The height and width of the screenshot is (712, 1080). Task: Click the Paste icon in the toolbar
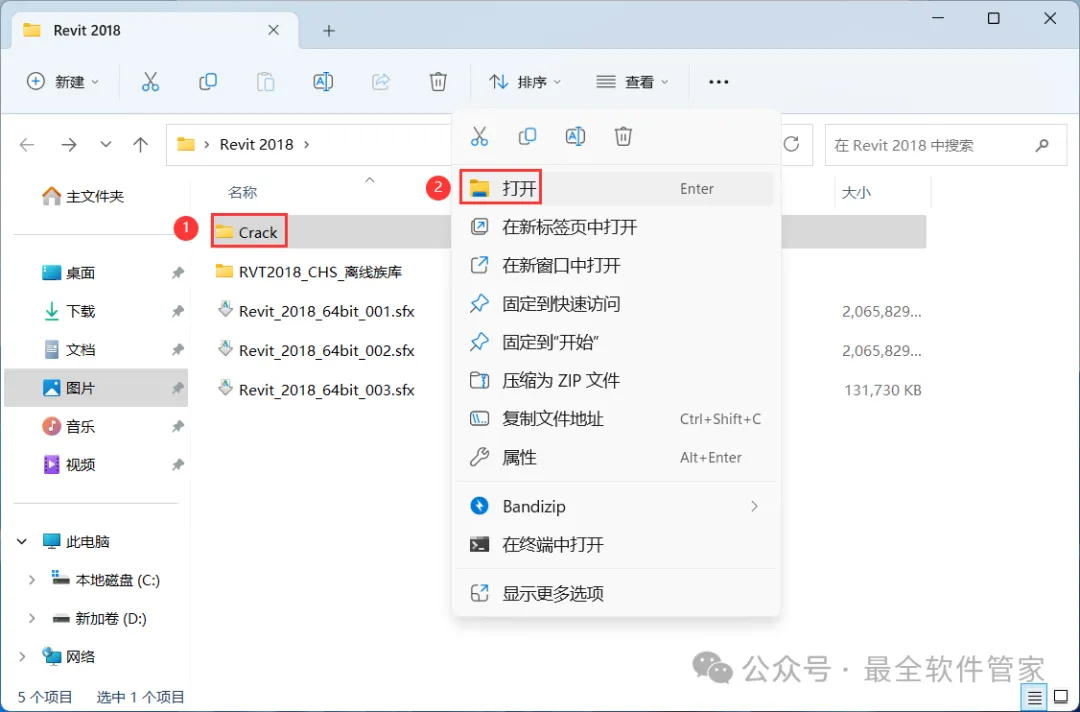click(265, 82)
